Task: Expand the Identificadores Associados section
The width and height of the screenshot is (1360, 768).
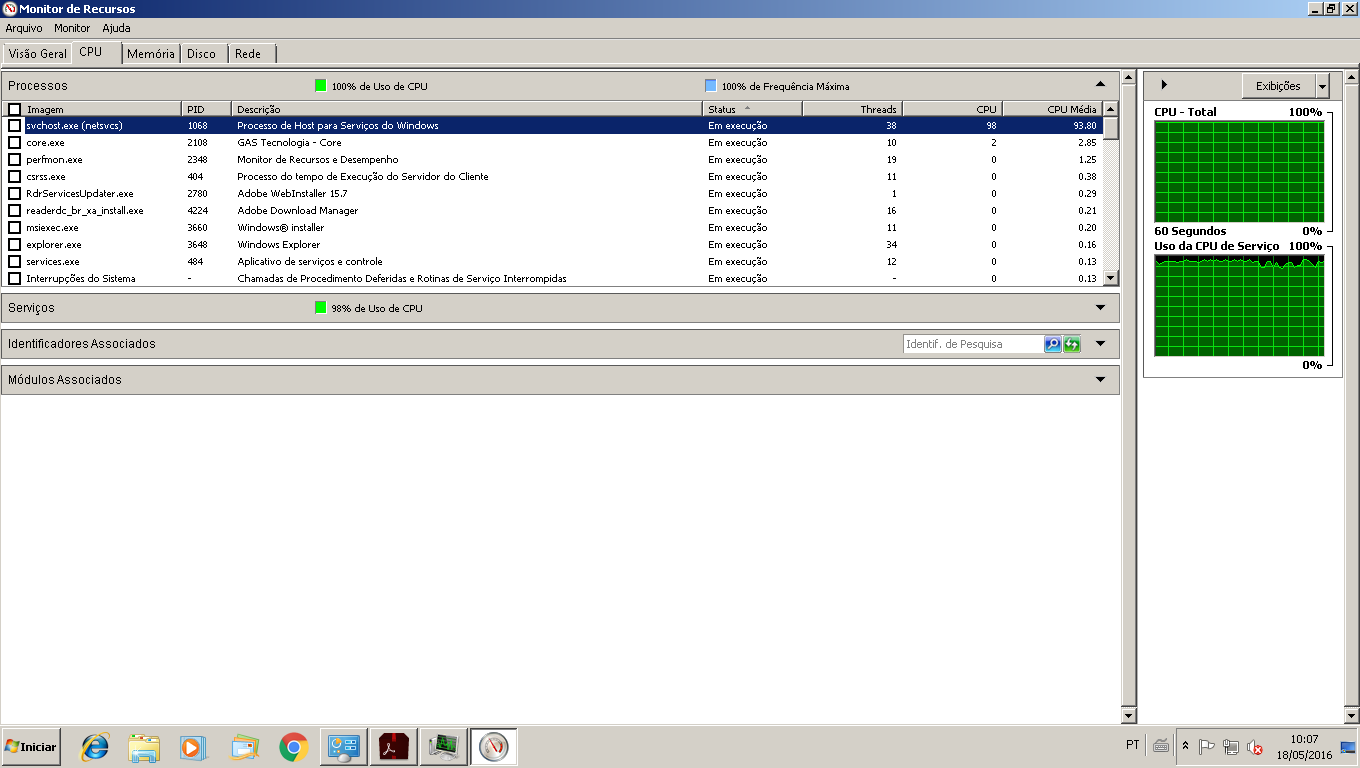Action: coord(1100,344)
